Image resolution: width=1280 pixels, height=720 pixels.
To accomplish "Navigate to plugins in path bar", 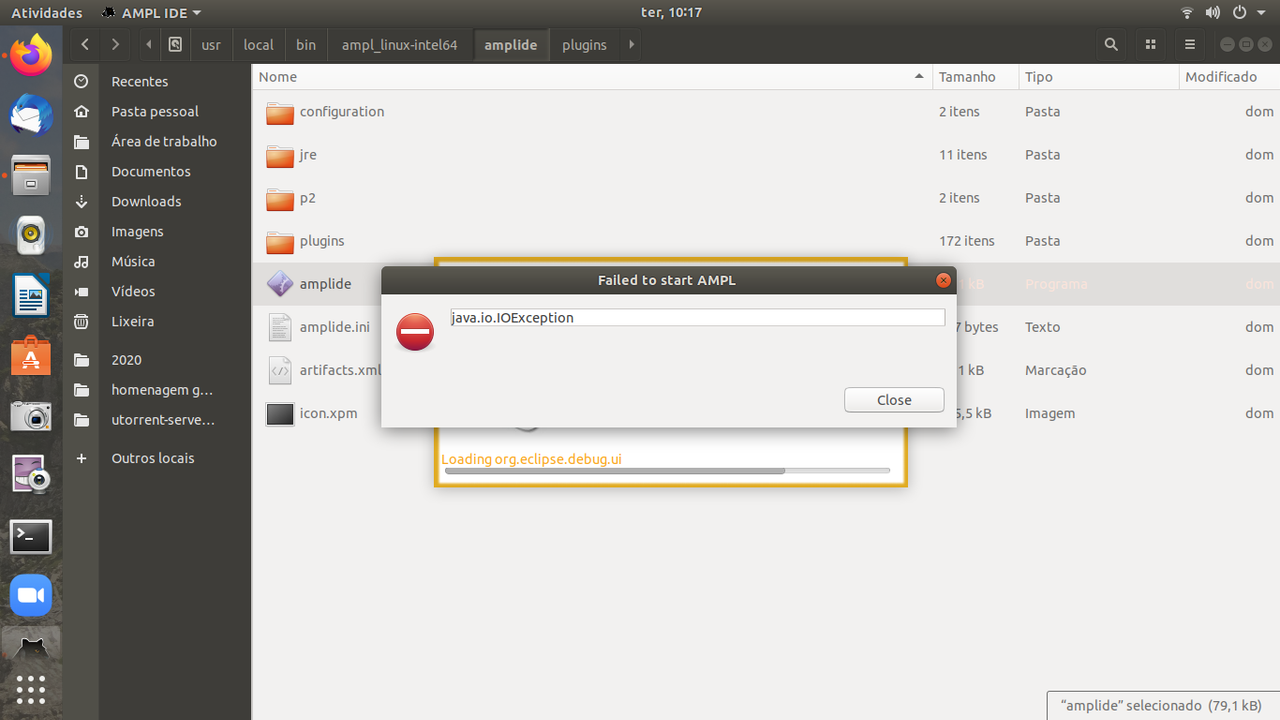I will (x=584, y=45).
